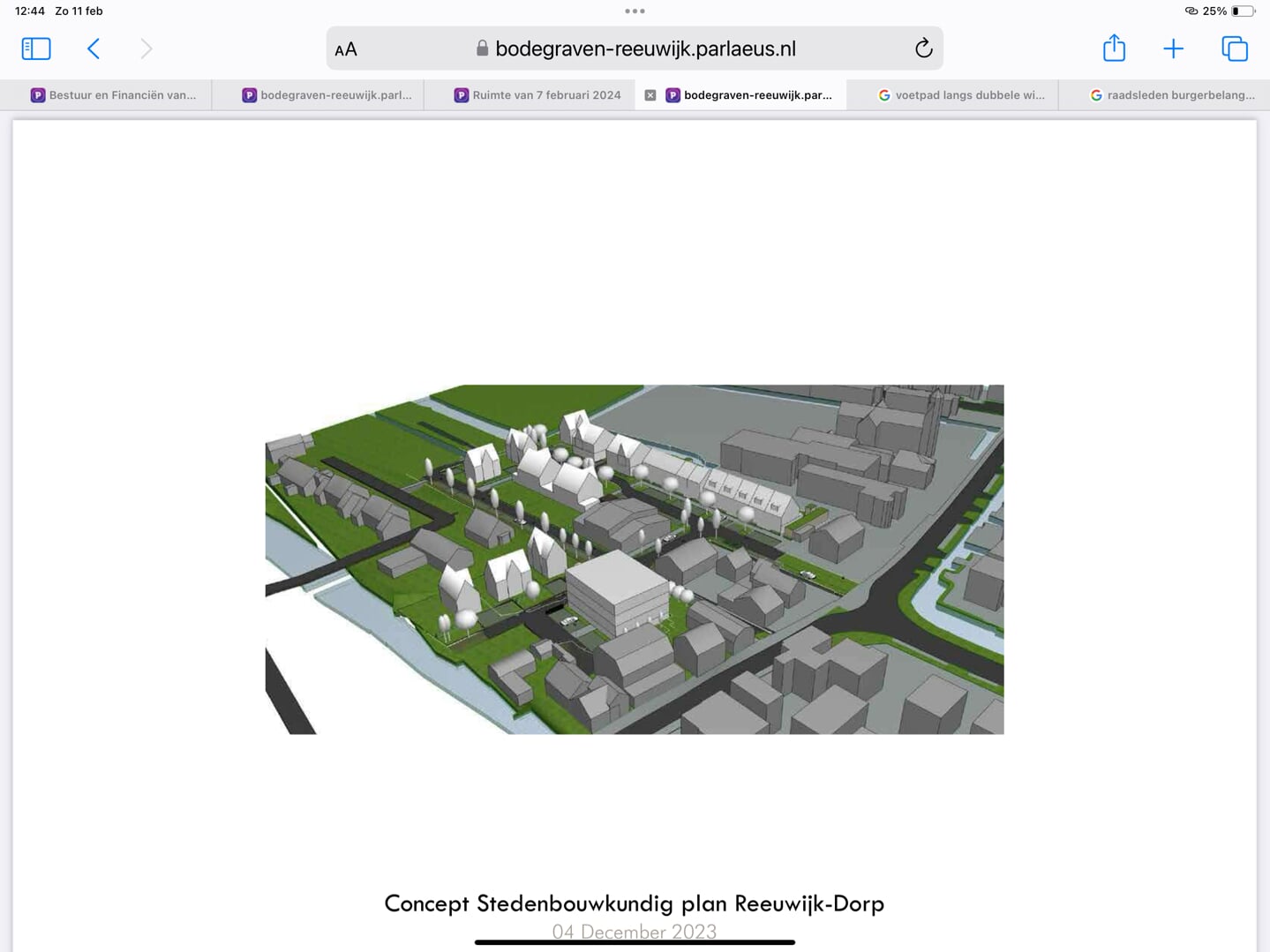Tap the 12:44 clock in status bar

coord(30,11)
